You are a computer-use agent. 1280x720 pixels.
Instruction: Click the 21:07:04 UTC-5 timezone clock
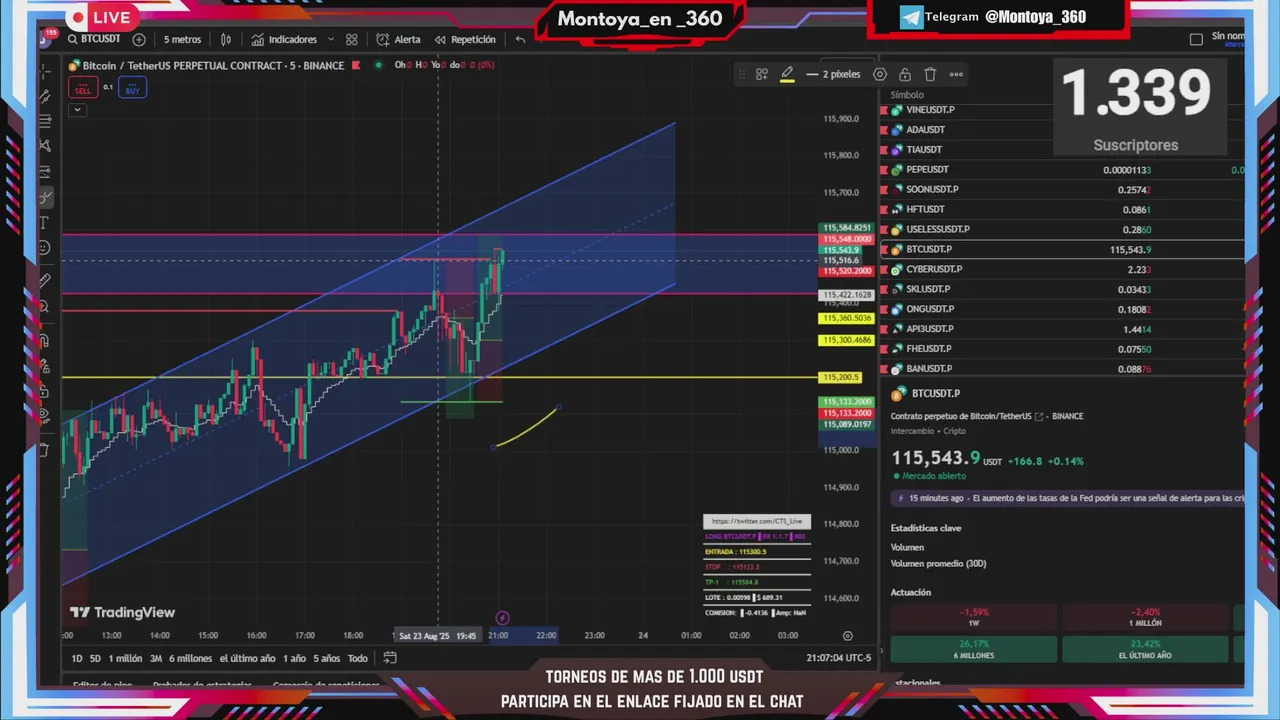coord(839,658)
